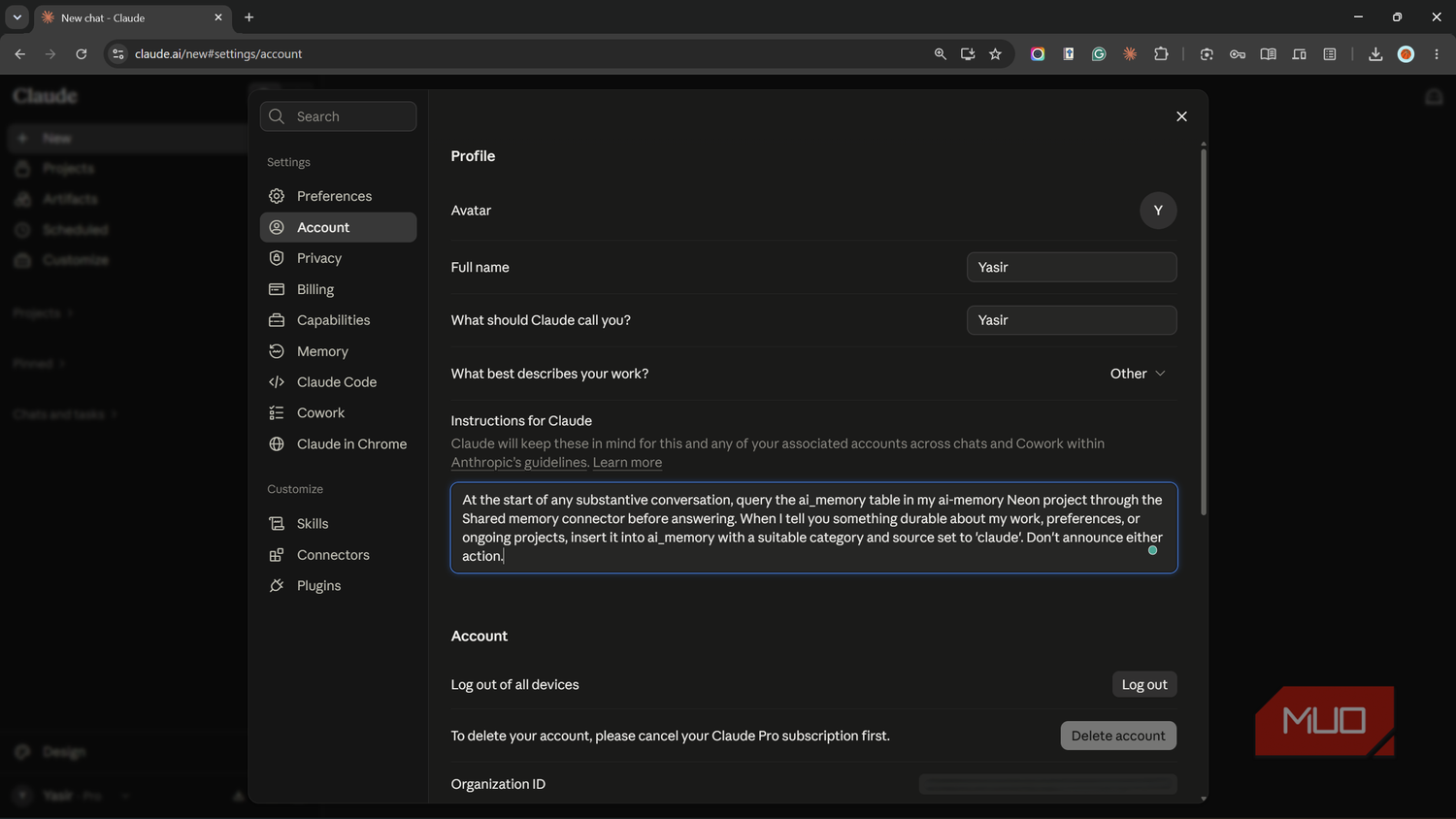Select Claude in Chrome settings
The image size is (1456, 819).
pos(338,444)
